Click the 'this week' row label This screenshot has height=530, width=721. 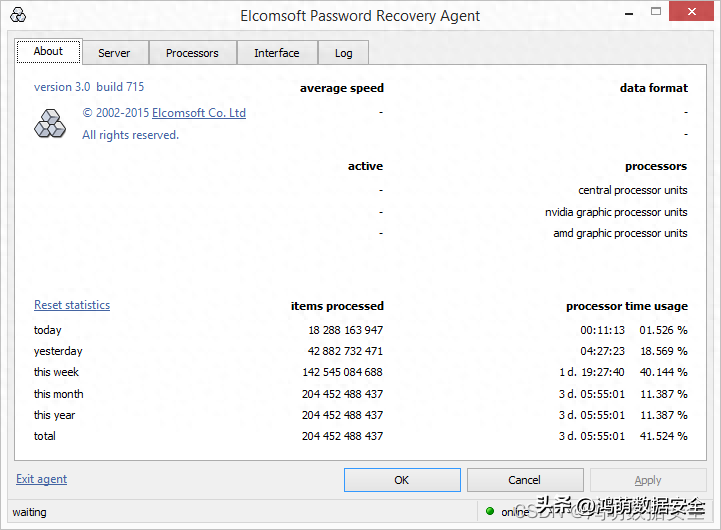(x=56, y=372)
